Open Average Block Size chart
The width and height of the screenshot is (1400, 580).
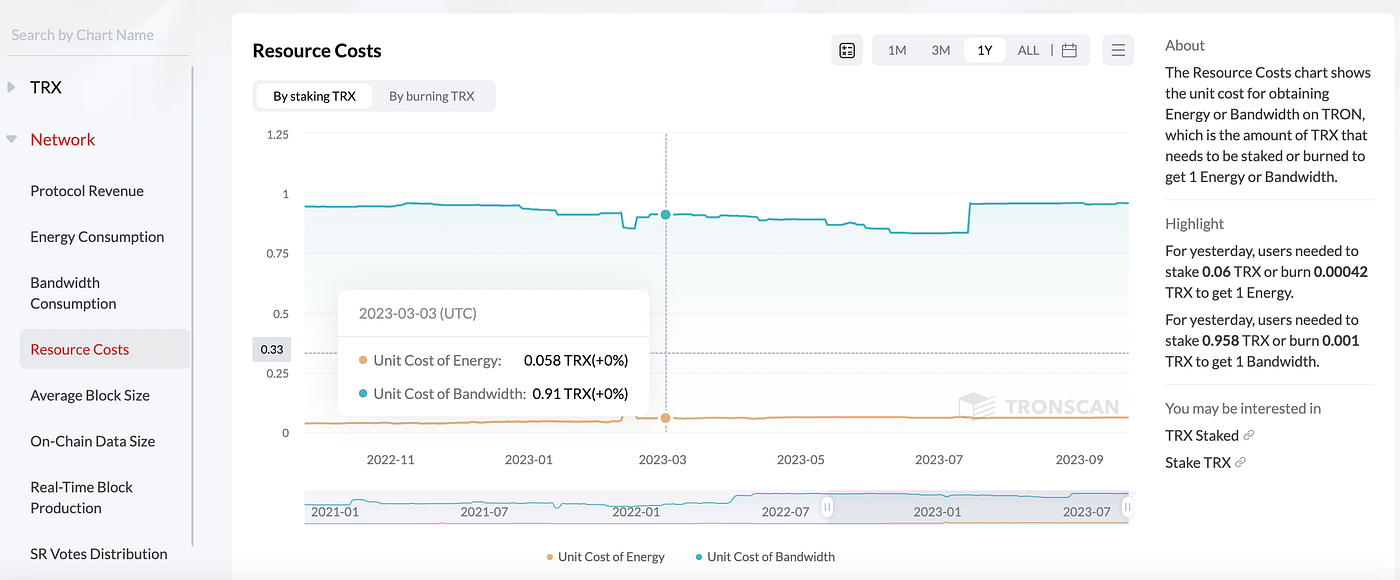(90, 395)
